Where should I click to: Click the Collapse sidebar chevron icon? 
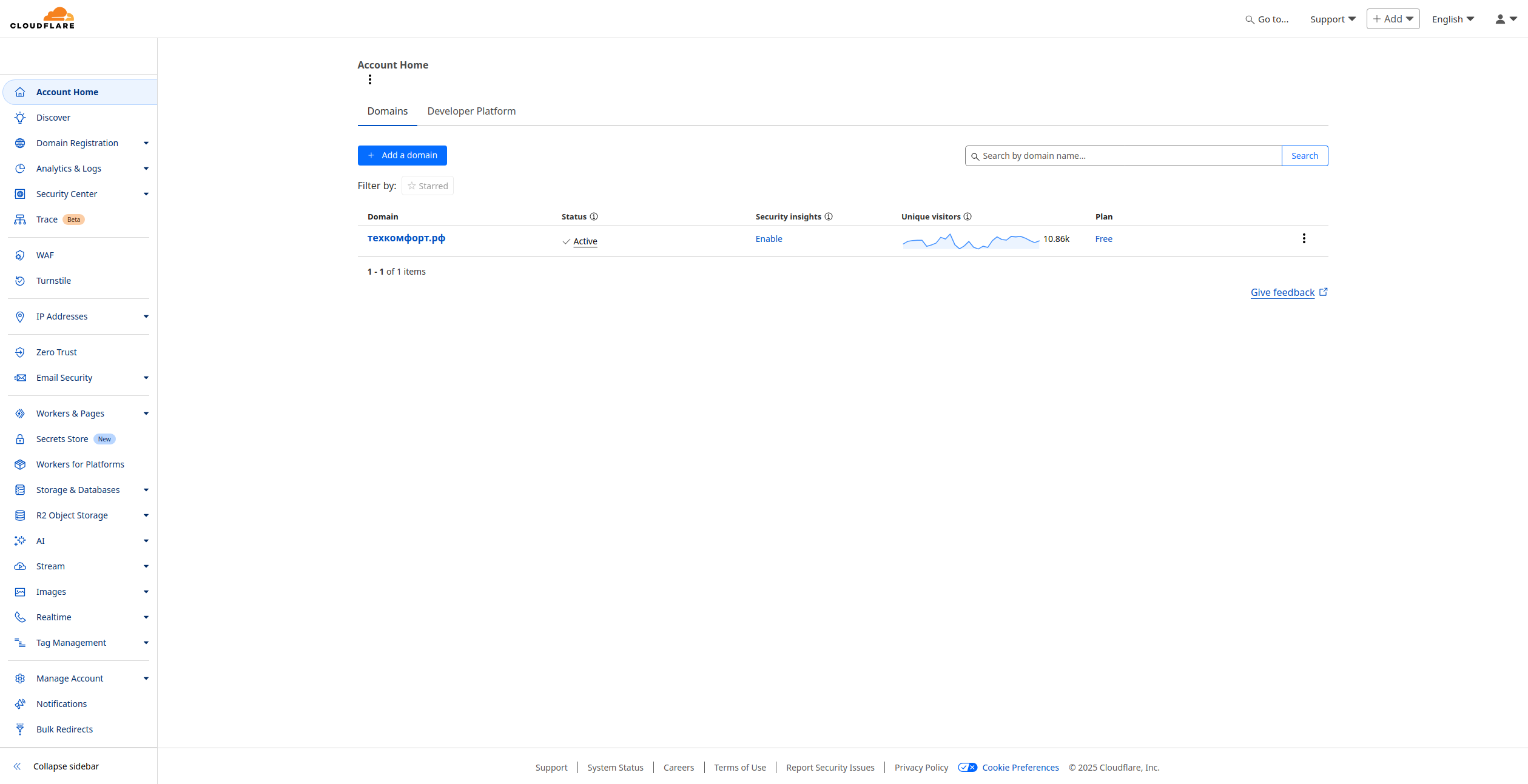click(x=18, y=766)
